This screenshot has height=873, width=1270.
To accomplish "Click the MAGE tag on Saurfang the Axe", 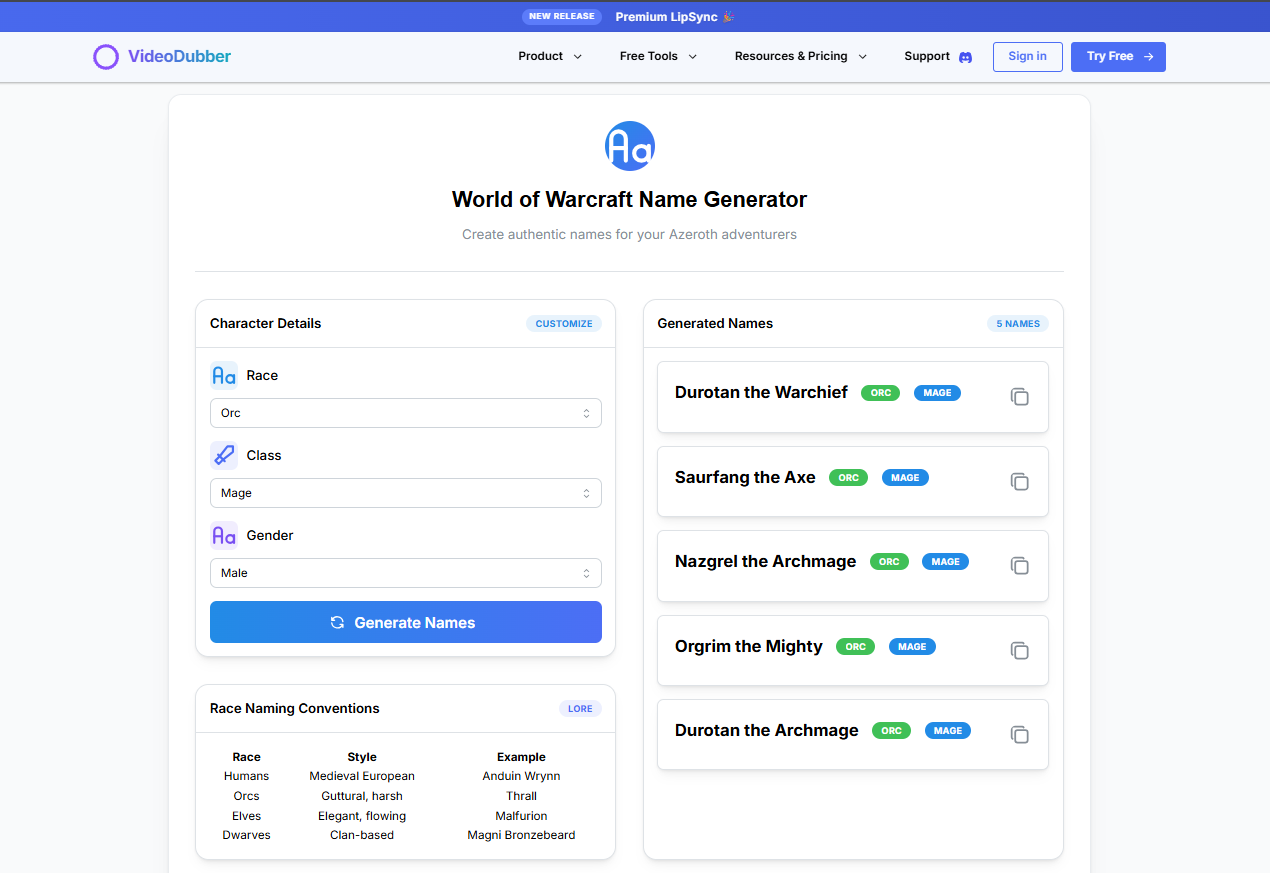I will tap(905, 478).
